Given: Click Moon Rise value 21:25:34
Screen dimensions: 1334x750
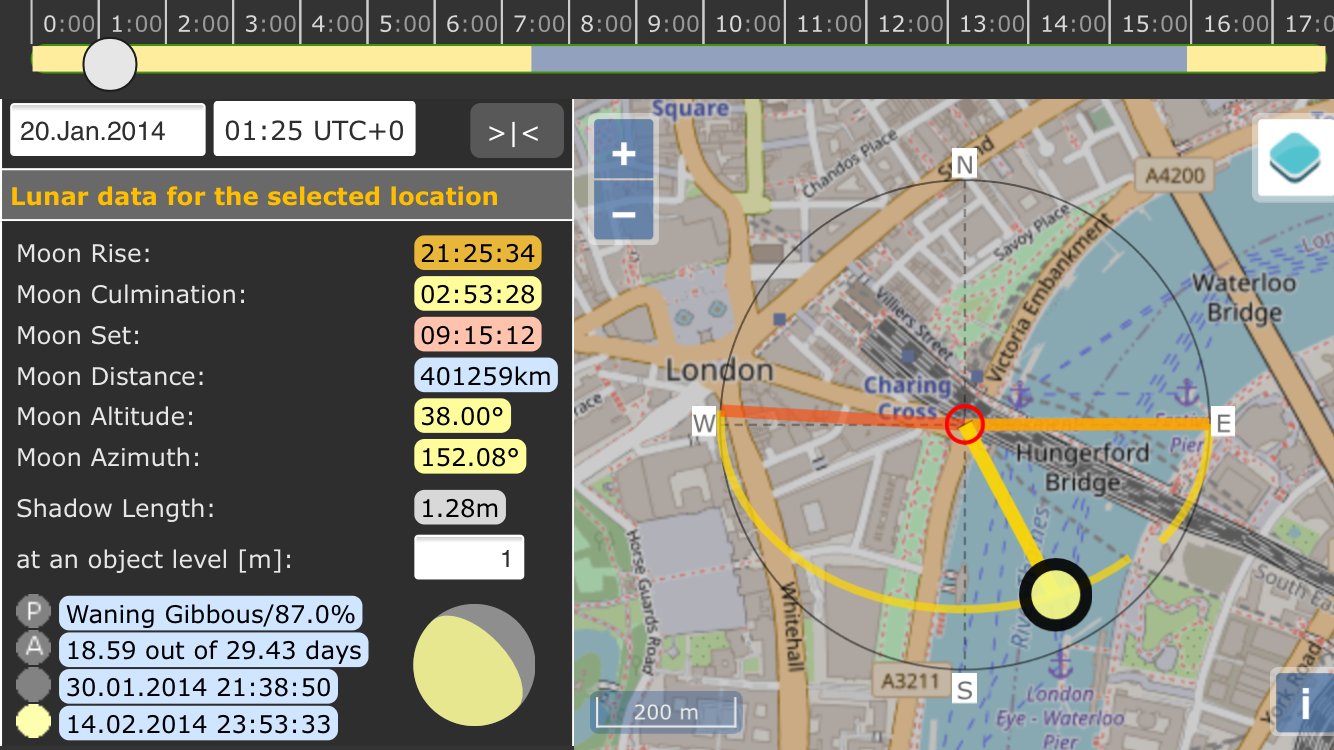Looking at the screenshot, I should point(478,254).
